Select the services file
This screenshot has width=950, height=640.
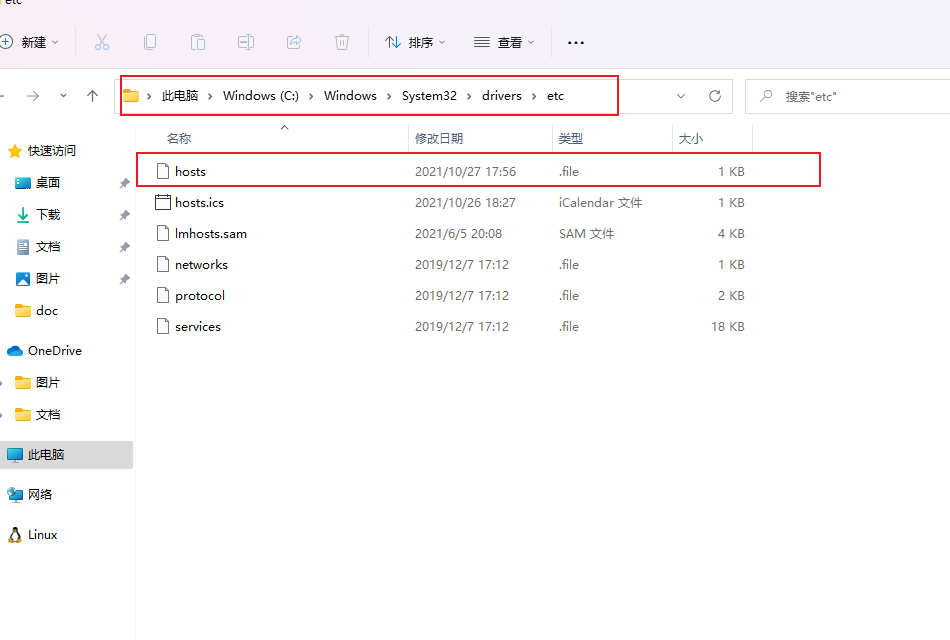[448, 326]
